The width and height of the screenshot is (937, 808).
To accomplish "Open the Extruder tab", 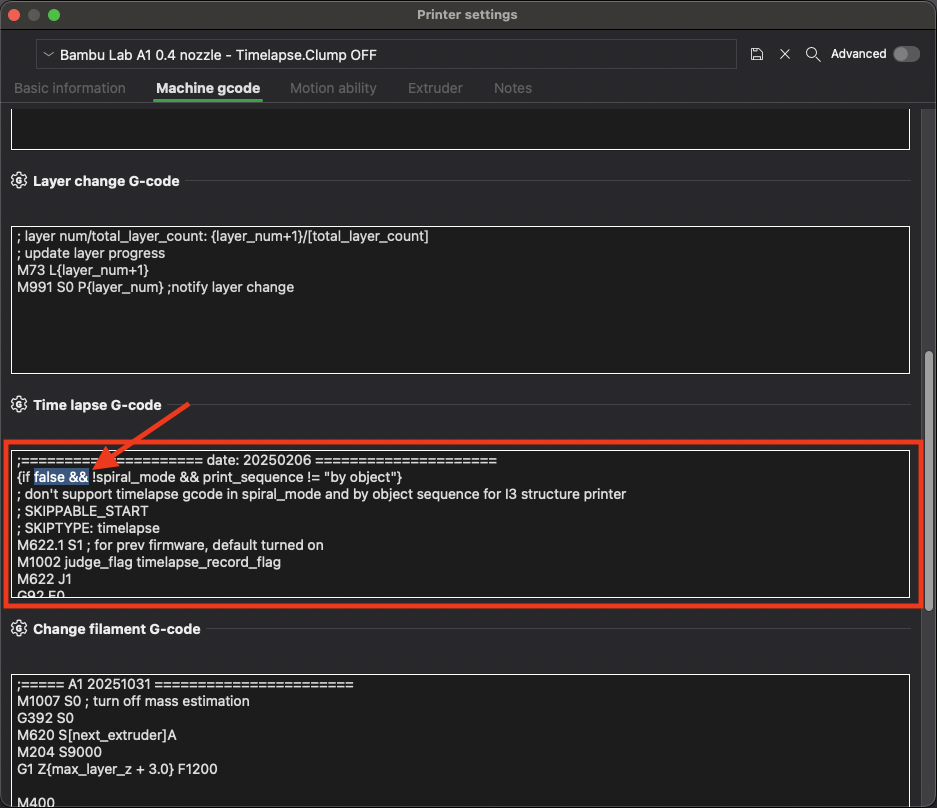I will click(x=435, y=88).
